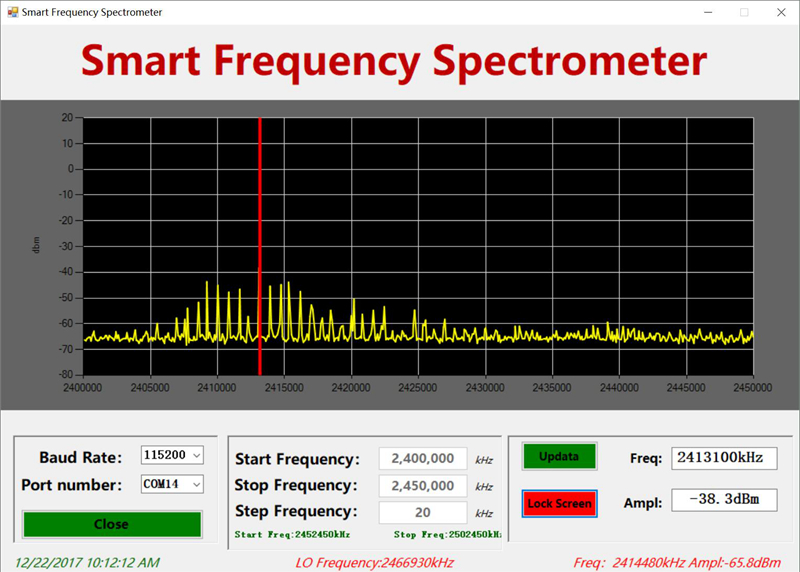Click the Freq readout box showing 2413100kHz

pyautogui.click(x=724, y=458)
